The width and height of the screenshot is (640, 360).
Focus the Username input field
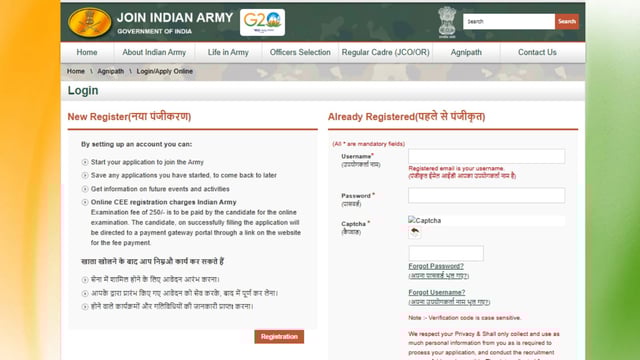click(487, 156)
